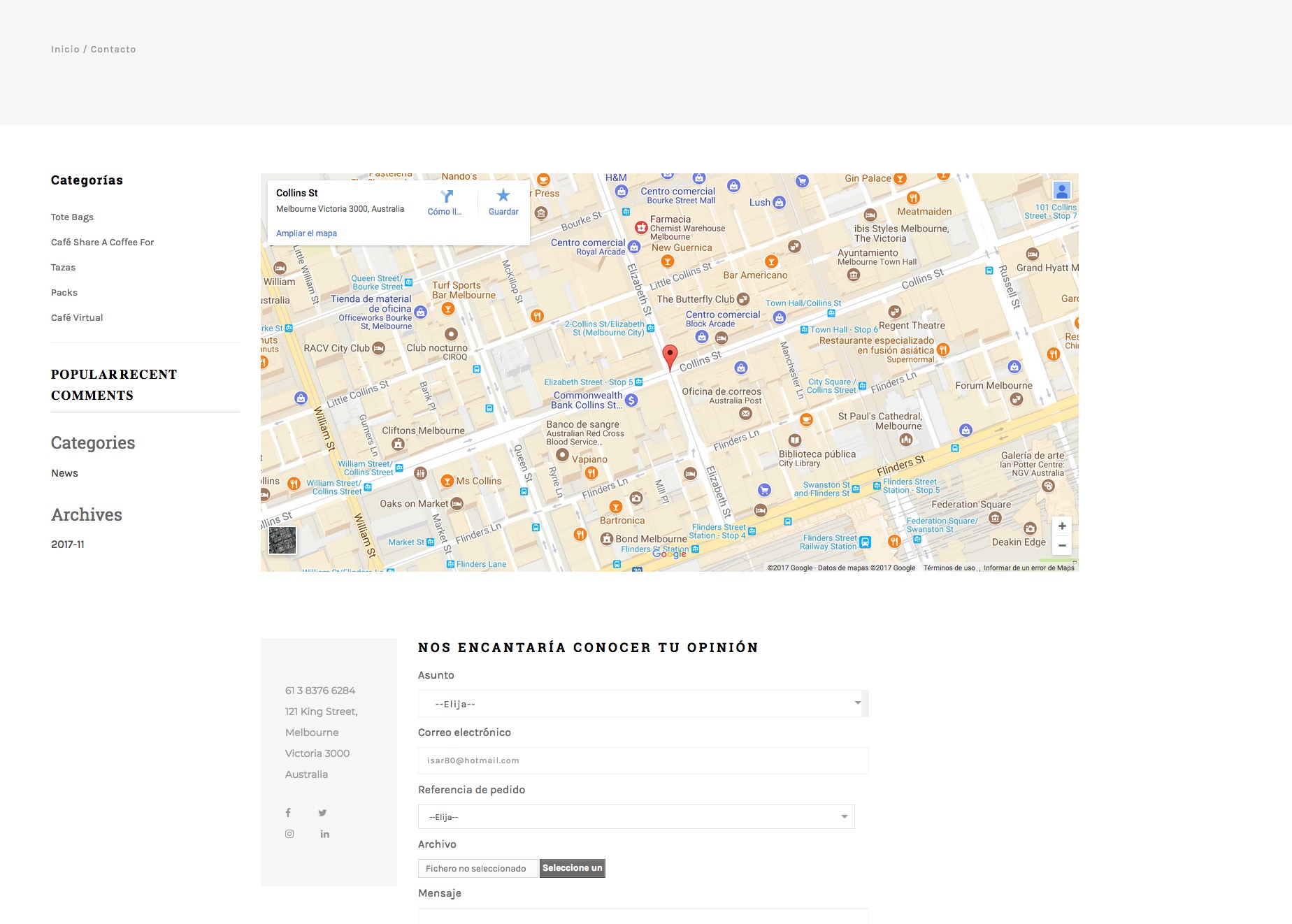Open the Packs category

click(x=64, y=293)
